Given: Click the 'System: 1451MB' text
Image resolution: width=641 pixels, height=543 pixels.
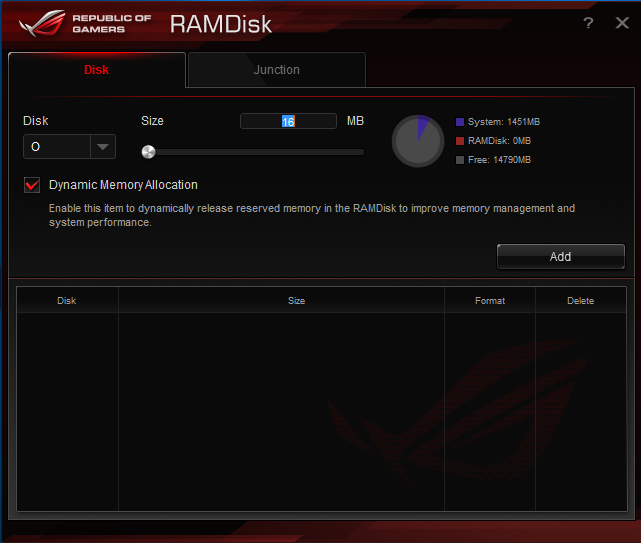Looking at the screenshot, I should (x=504, y=122).
